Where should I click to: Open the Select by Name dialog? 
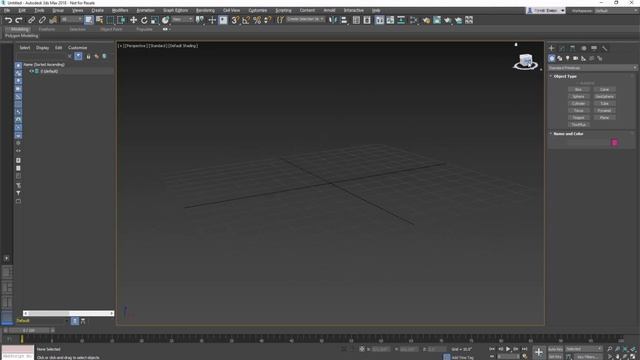click(x=99, y=20)
